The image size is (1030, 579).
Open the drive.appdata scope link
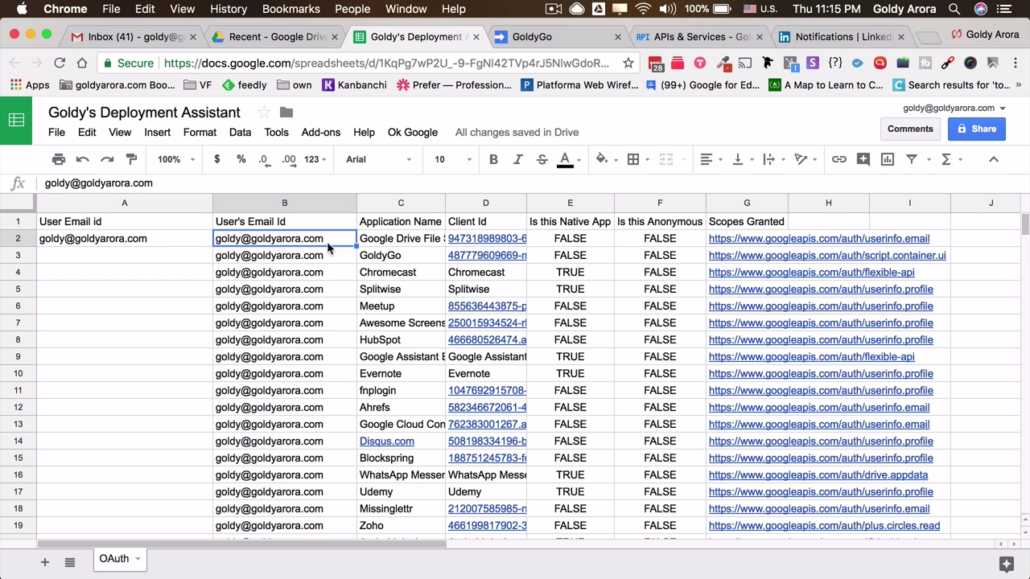tap(818, 475)
